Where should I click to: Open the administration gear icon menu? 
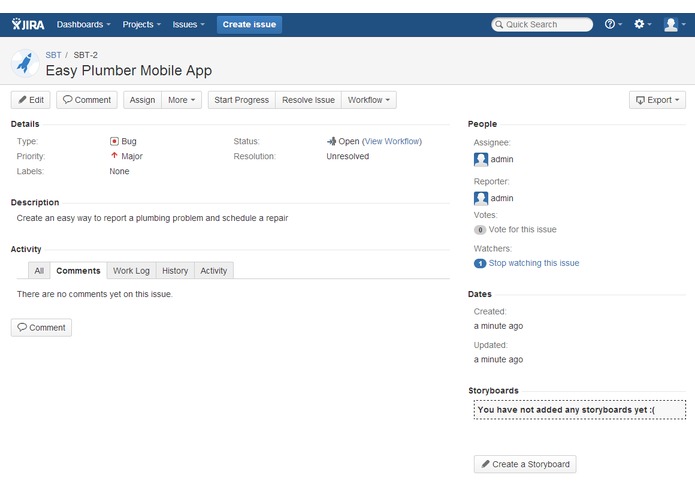coord(642,24)
